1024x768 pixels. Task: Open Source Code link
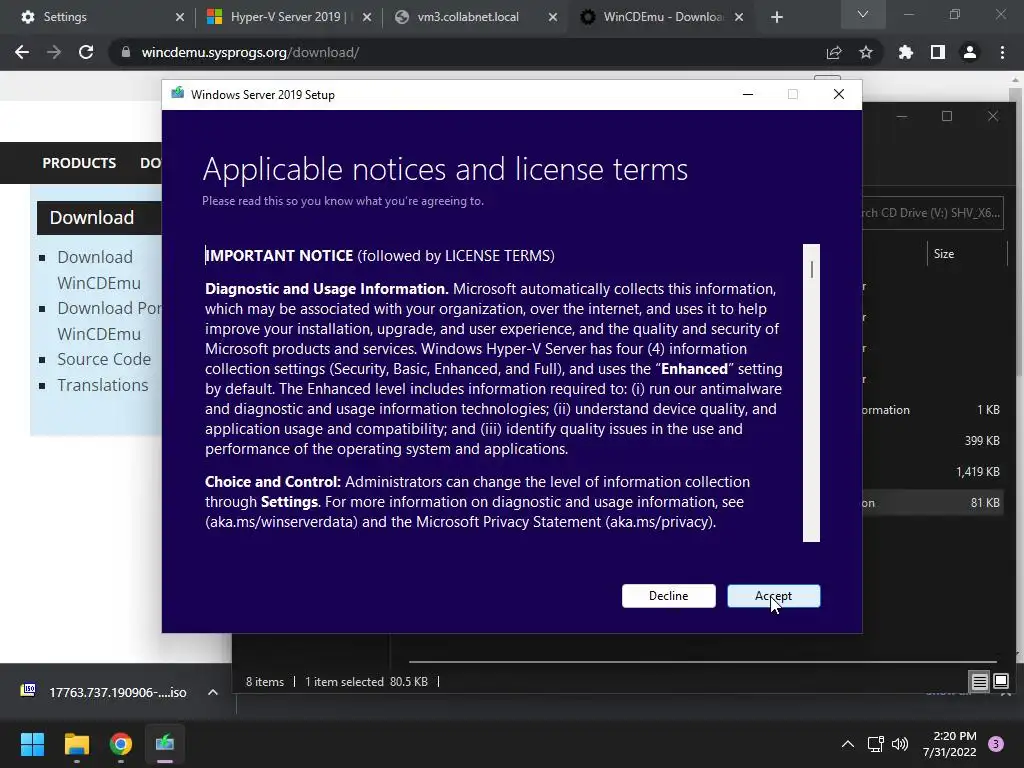point(104,359)
